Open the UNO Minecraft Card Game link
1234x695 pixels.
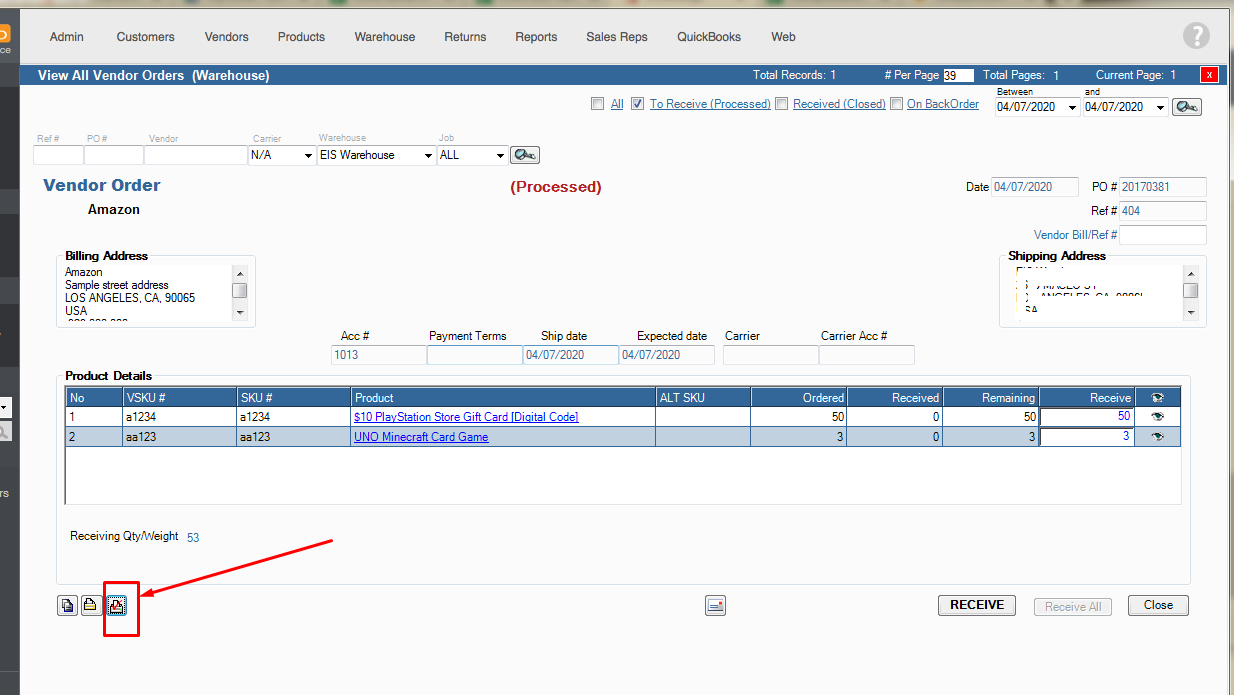[421, 437]
